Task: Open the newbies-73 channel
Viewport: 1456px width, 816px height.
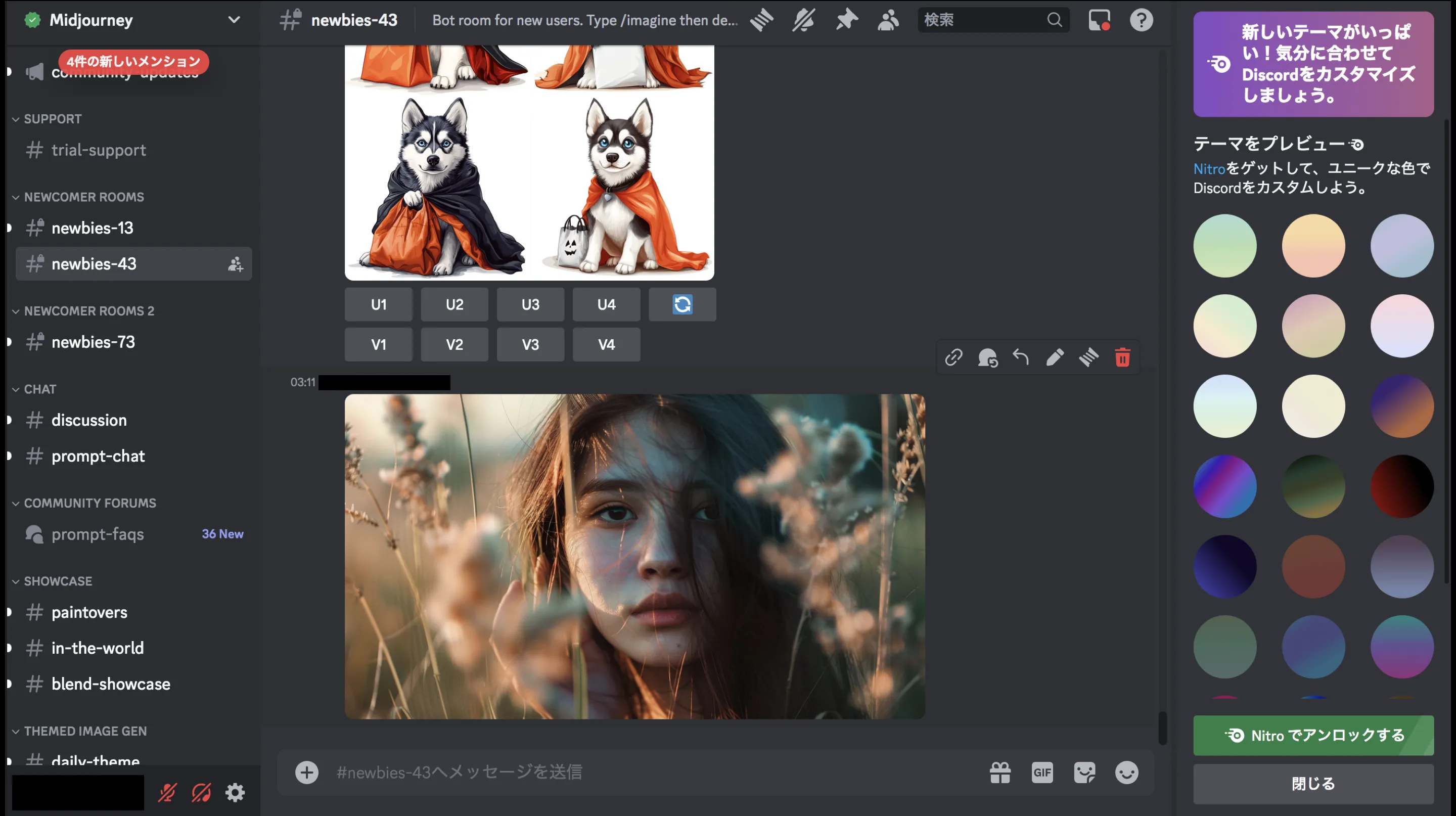Action: pos(134,342)
